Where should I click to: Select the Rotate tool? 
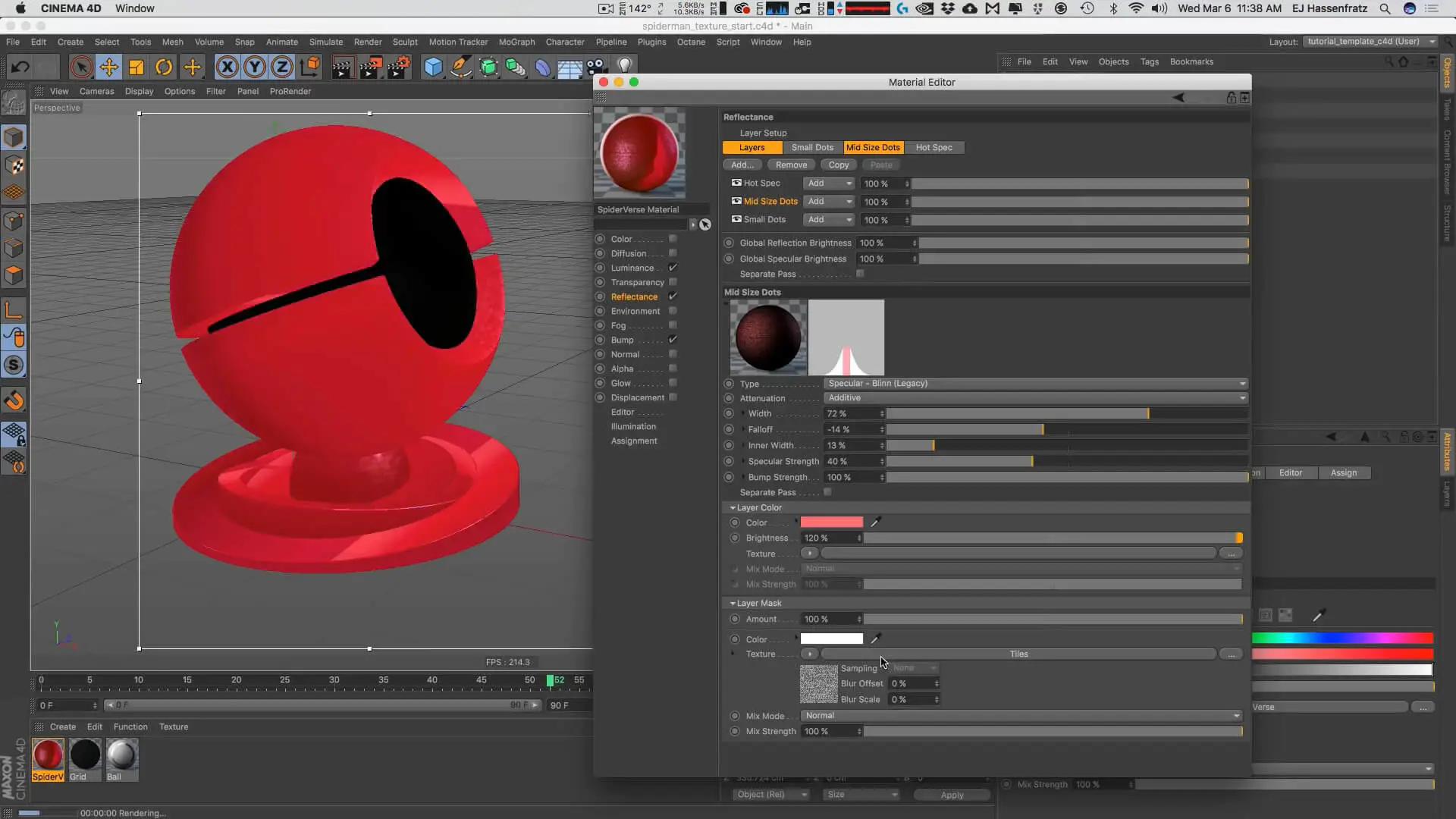pos(164,67)
